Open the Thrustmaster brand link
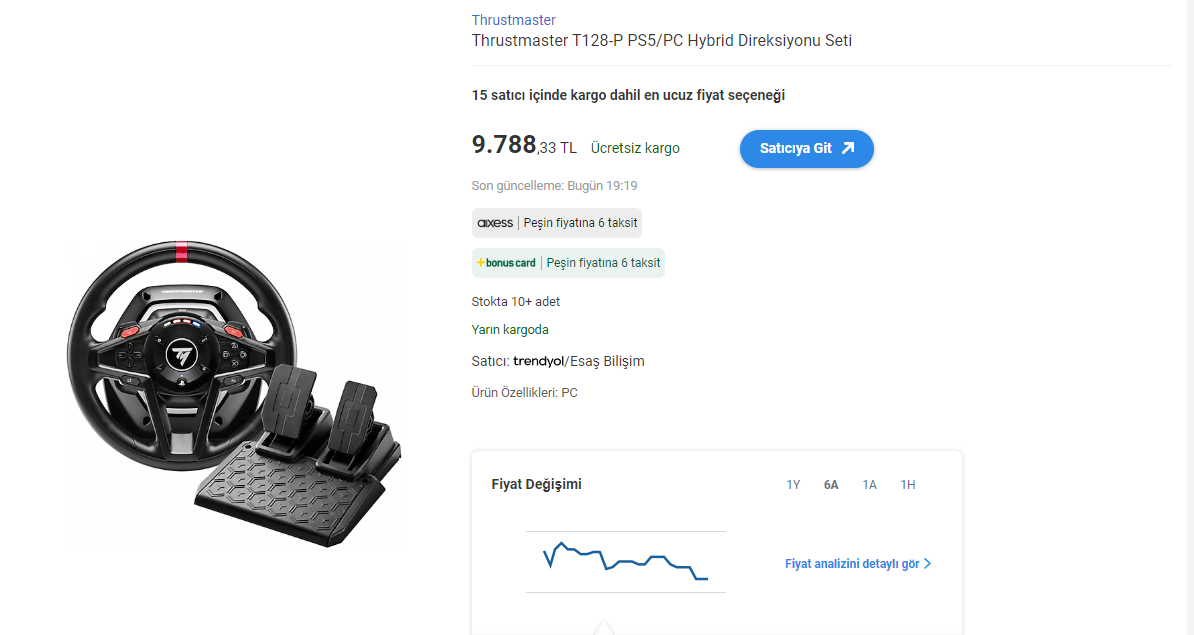Screen dimensions: 1194x635 tap(513, 20)
